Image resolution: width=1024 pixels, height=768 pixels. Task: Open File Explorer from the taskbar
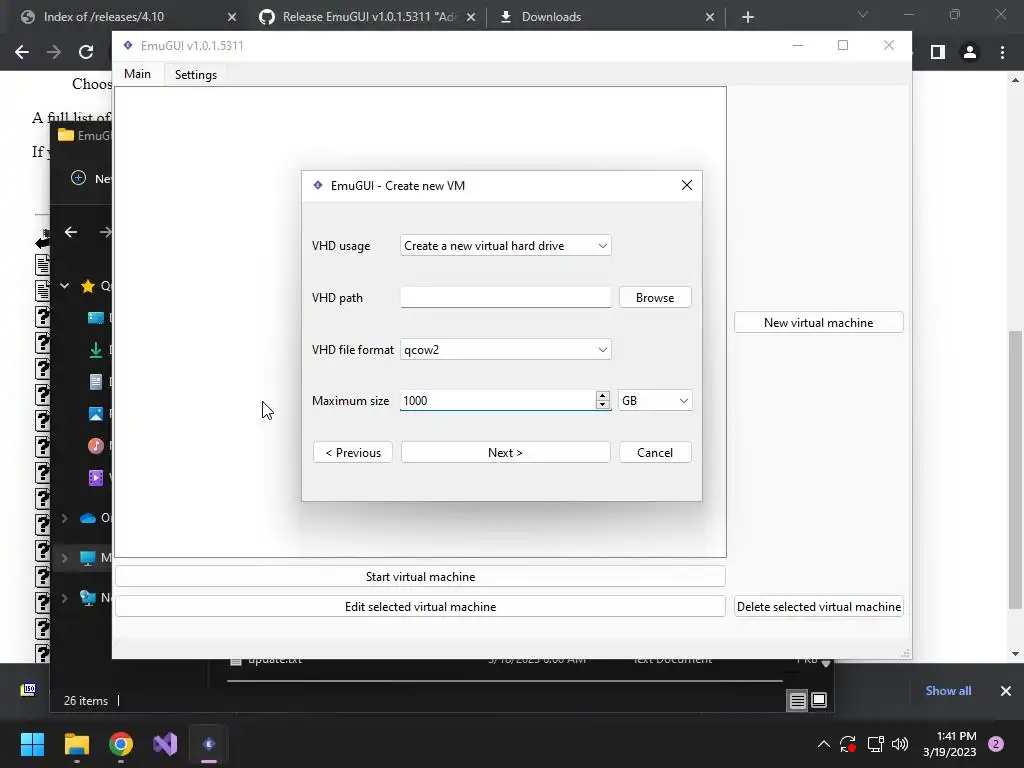(x=76, y=744)
